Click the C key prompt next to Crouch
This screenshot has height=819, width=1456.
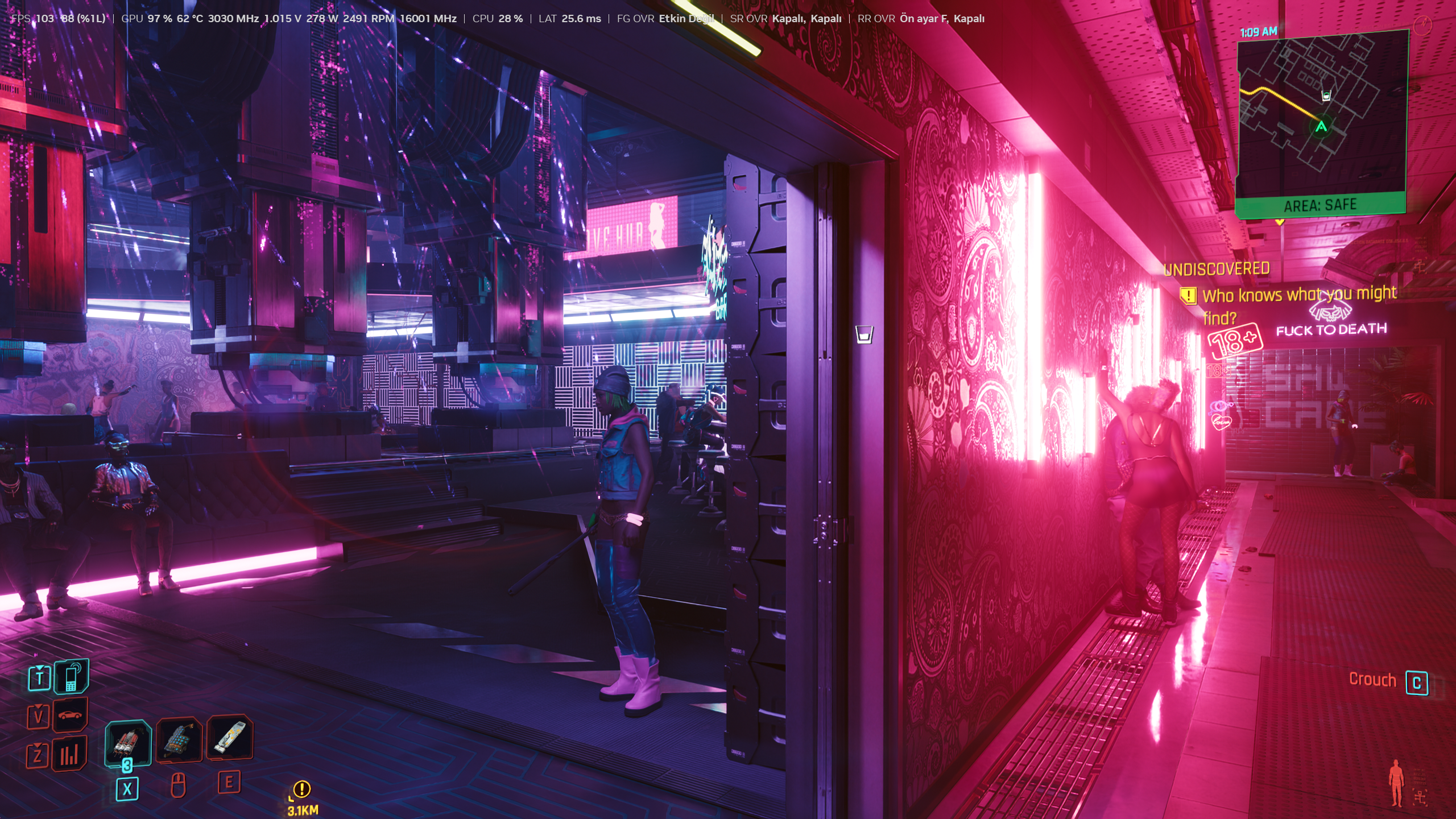pyautogui.click(x=1417, y=682)
